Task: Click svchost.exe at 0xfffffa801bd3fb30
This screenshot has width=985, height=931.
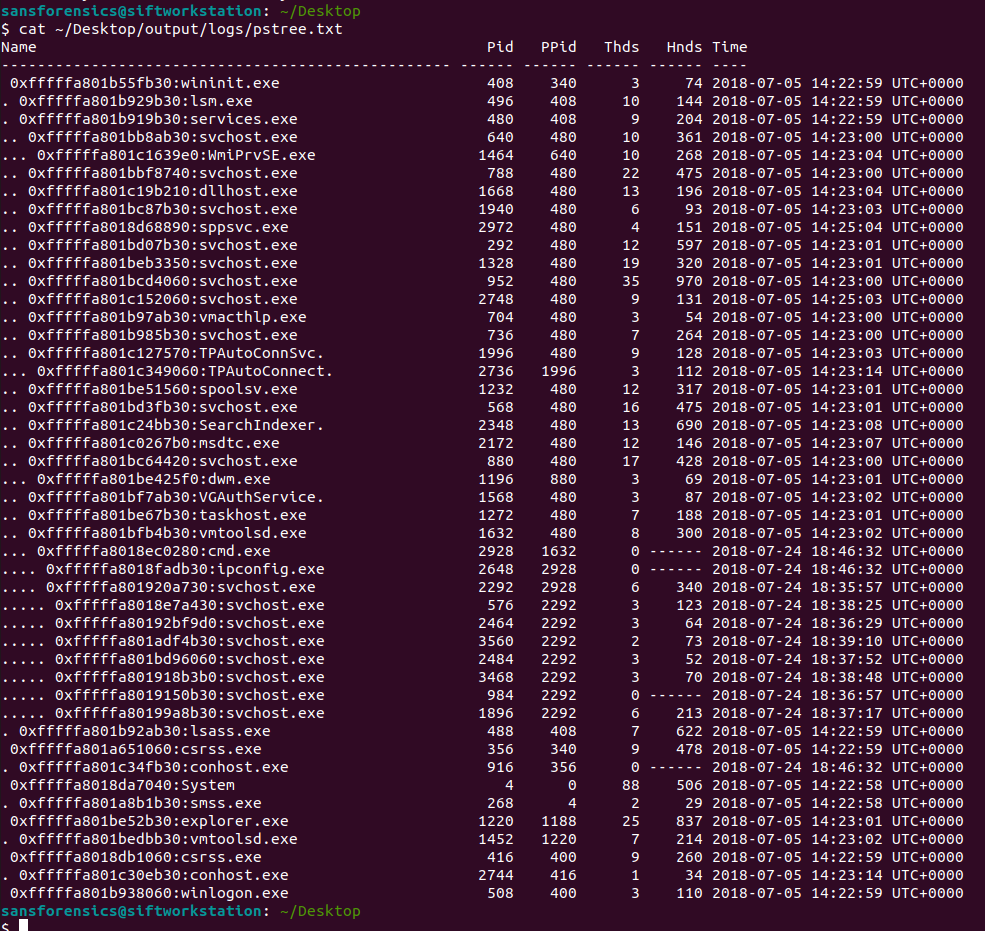Action: pyautogui.click(x=163, y=407)
